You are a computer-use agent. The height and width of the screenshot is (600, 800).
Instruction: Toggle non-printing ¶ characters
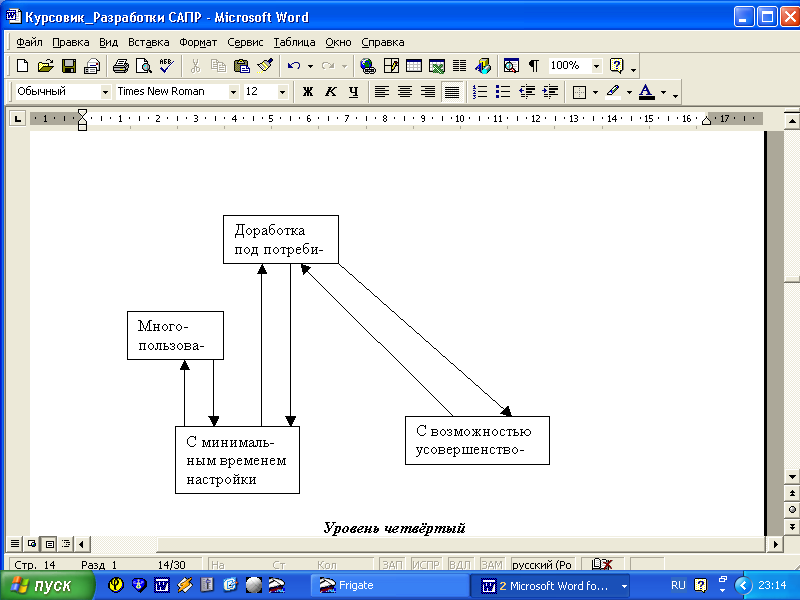click(x=534, y=66)
